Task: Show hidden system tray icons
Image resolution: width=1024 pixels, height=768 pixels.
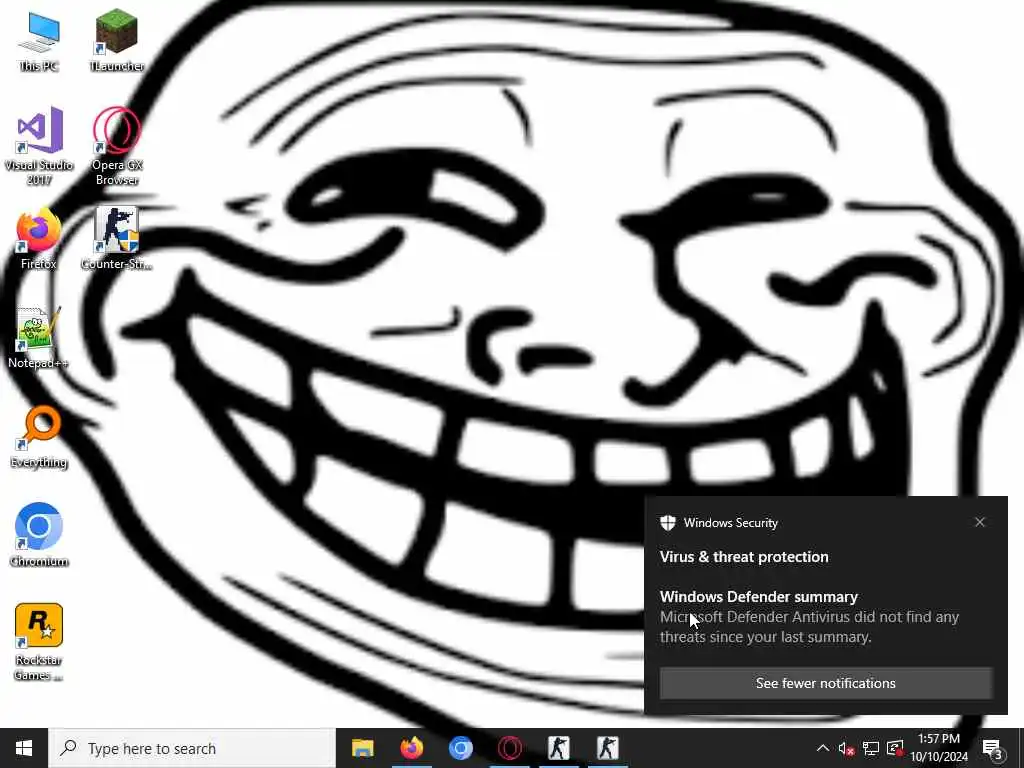Action: [x=823, y=748]
